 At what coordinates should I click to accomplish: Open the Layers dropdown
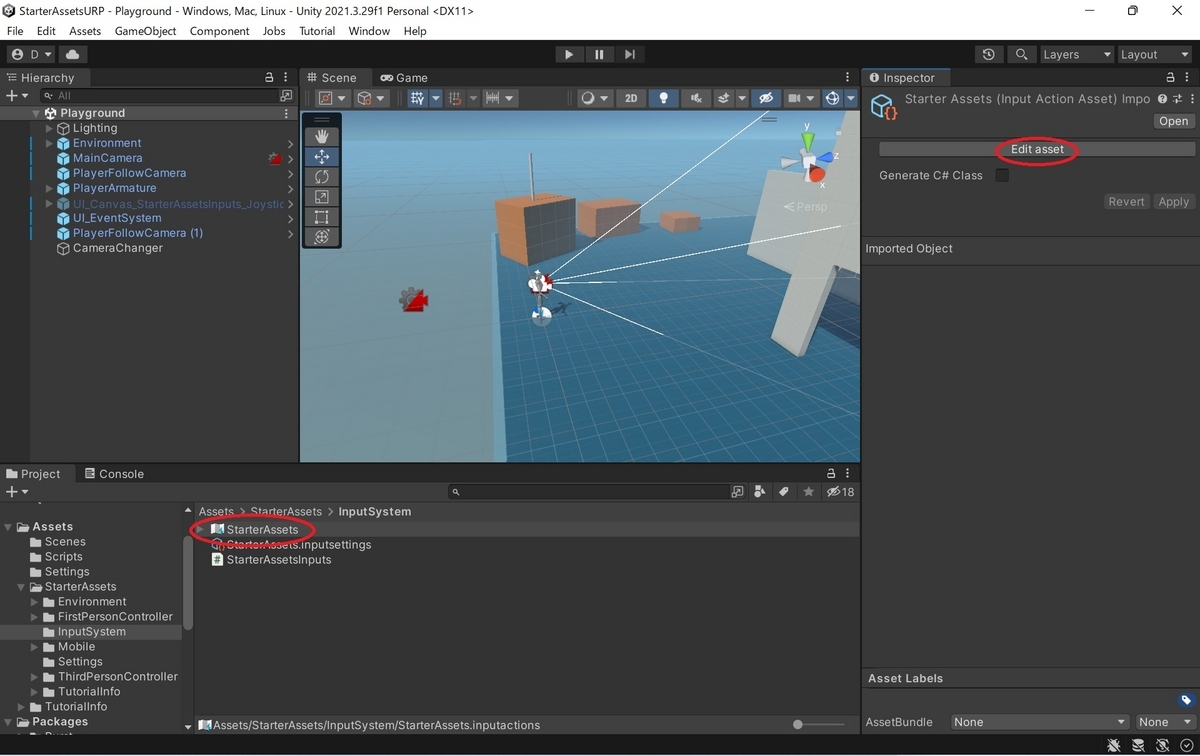pyautogui.click(x=1076, y=55)
